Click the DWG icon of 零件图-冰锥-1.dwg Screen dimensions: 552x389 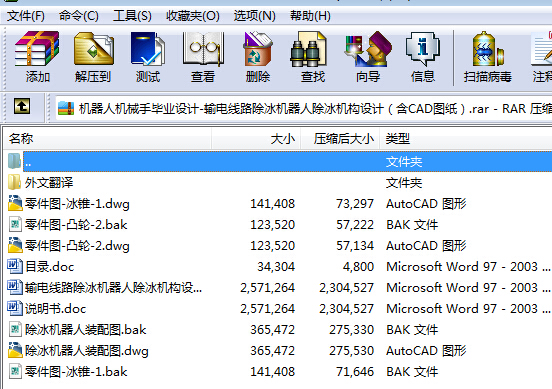(x=15, y=203)
